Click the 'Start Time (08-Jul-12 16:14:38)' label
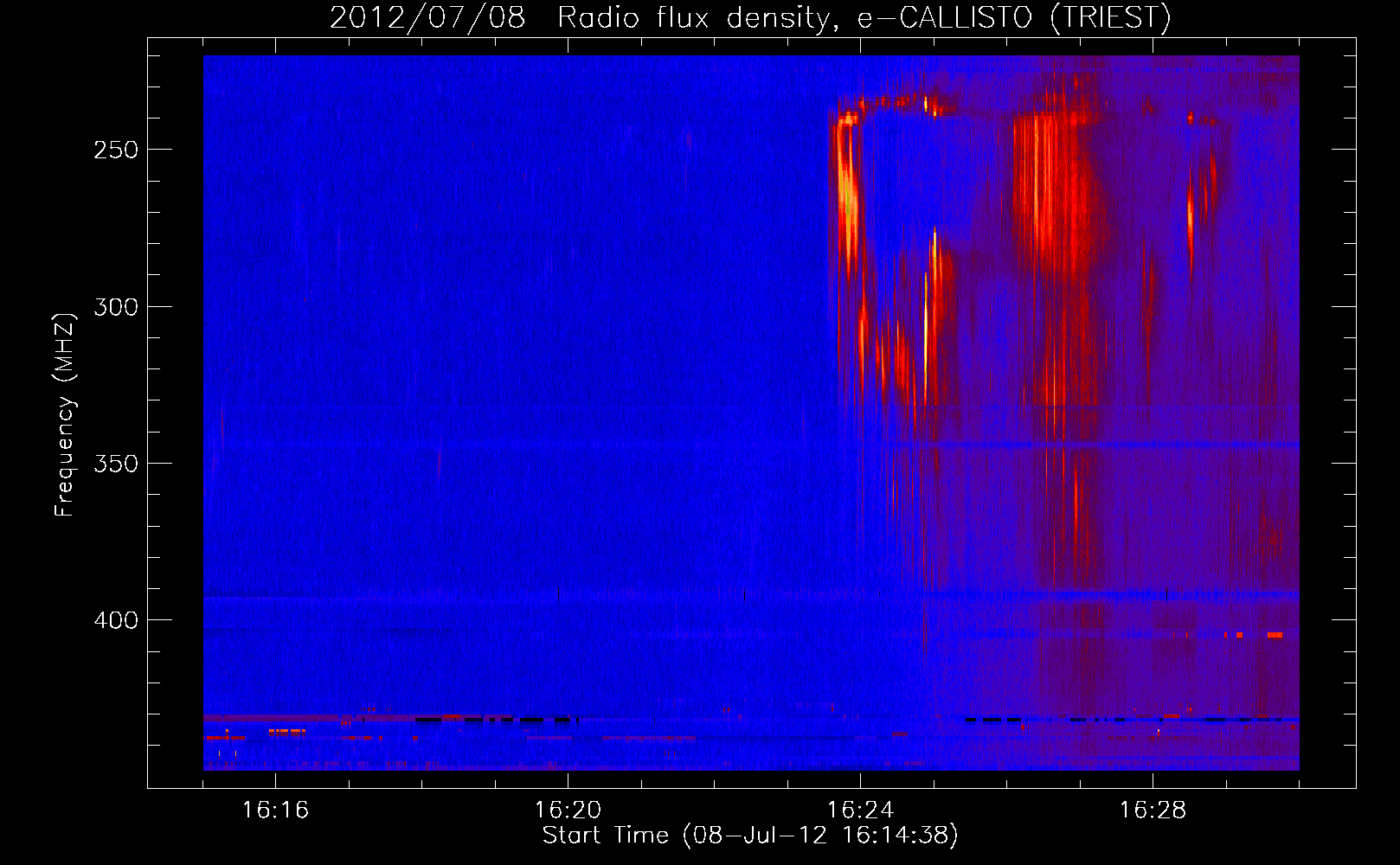Viewport: 1400px width, 865px height. pyautogui.click(x=750, y=836)
